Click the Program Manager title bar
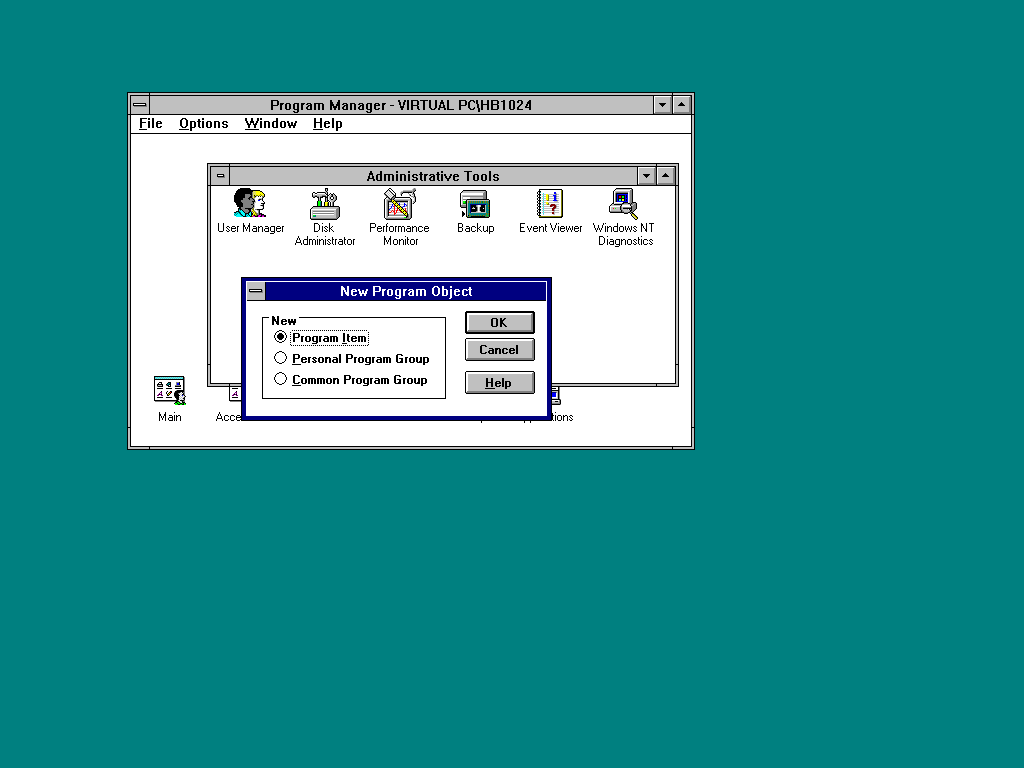Screen dimensions: 1024x768 pyautogui.click(x=401, y=105)
